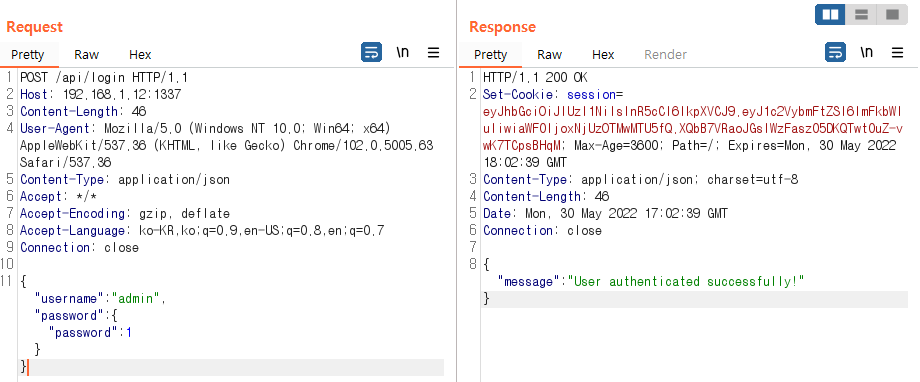Toggle word wrap icon in Request pane
Image resolution: width=920 pixels, height=382 pixels.
tap(371, 53)
